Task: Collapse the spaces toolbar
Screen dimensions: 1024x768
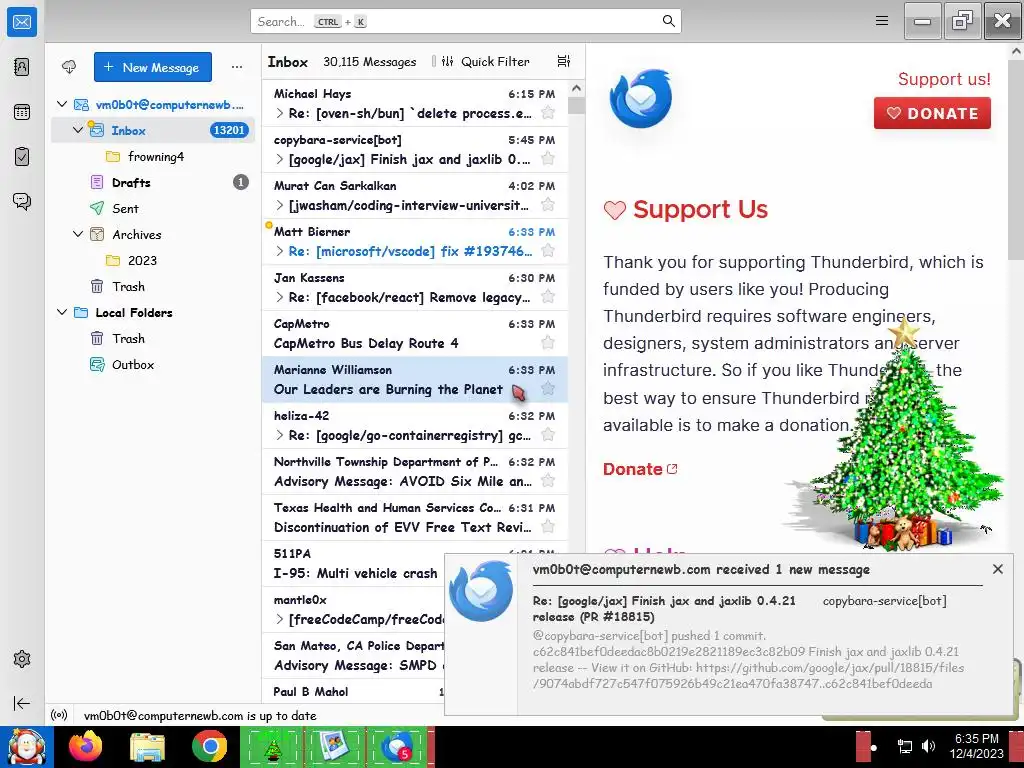Action: 22,703
